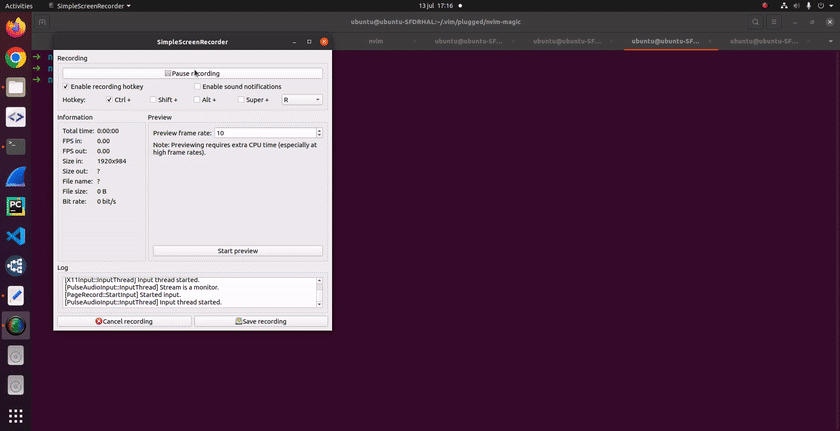The height and width of the screenshot is (431, 840).
Task: Check the Super + hotkey modifier
Action: point(241,100)
